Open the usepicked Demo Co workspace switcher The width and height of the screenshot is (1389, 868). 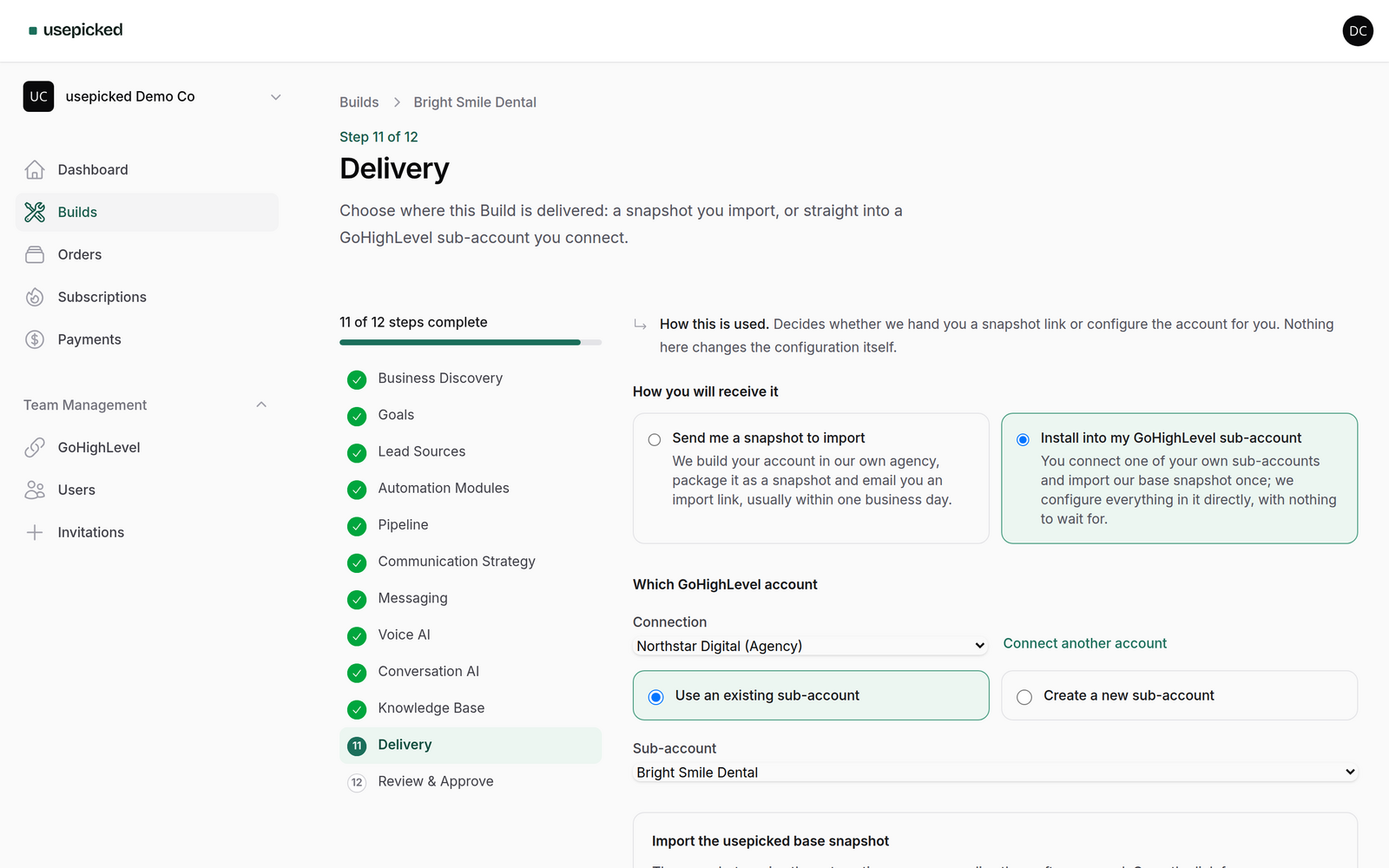[153, 96]
